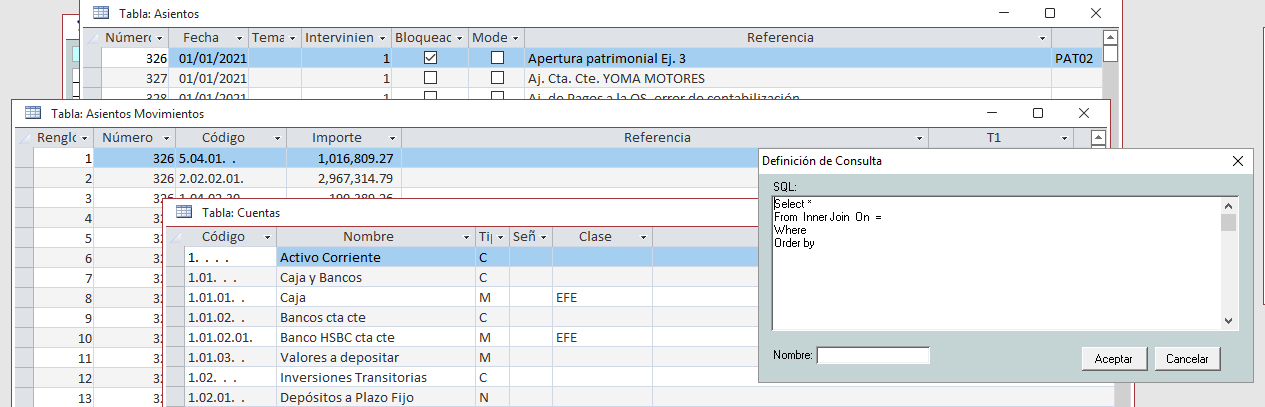Open Importe column dropdown arrow
Viewport: 1265px width, 407px height.
[392, 138]
